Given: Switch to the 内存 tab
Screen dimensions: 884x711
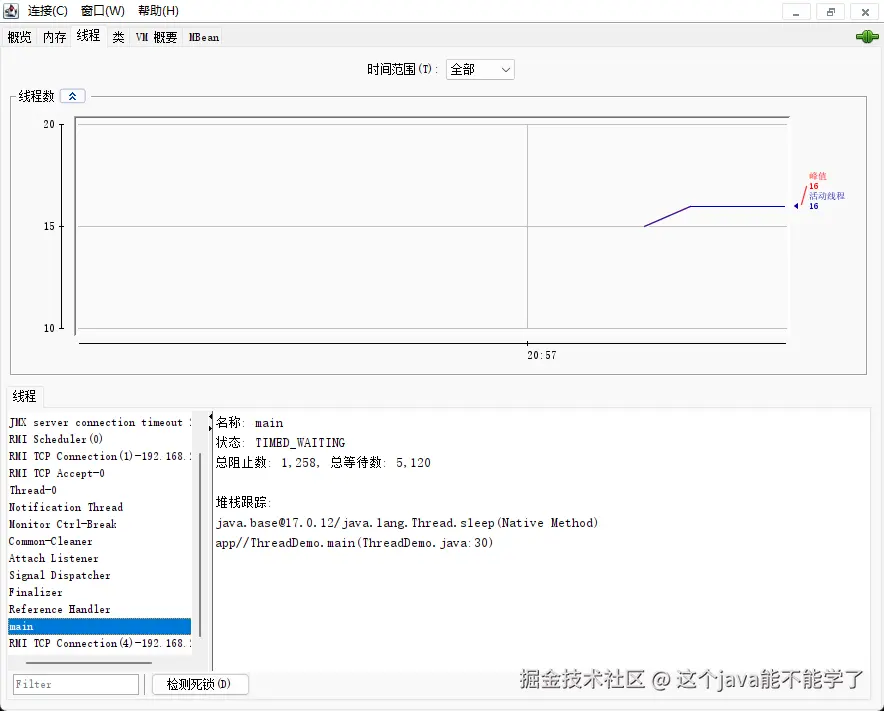Looking at the screenshot, I should click(55, 37).
